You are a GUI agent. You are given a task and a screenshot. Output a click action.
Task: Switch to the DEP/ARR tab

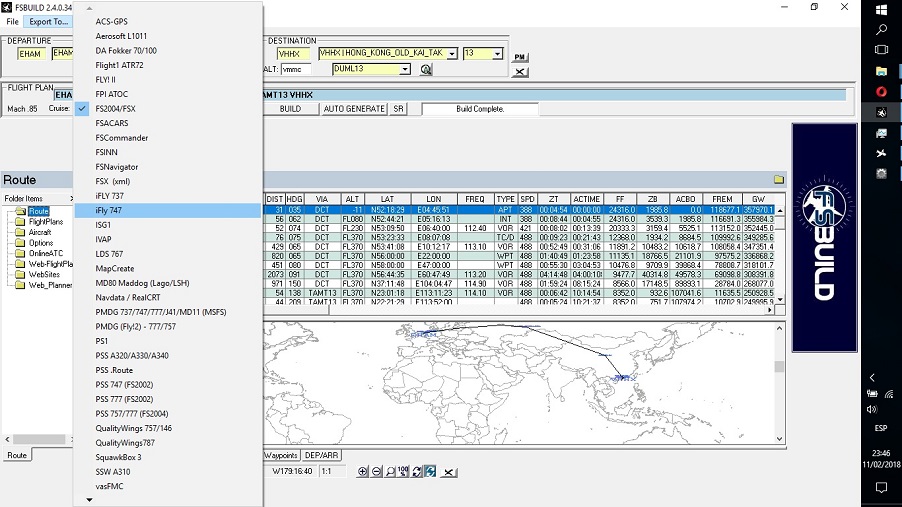pyautogui.click(x=322, y=455)
